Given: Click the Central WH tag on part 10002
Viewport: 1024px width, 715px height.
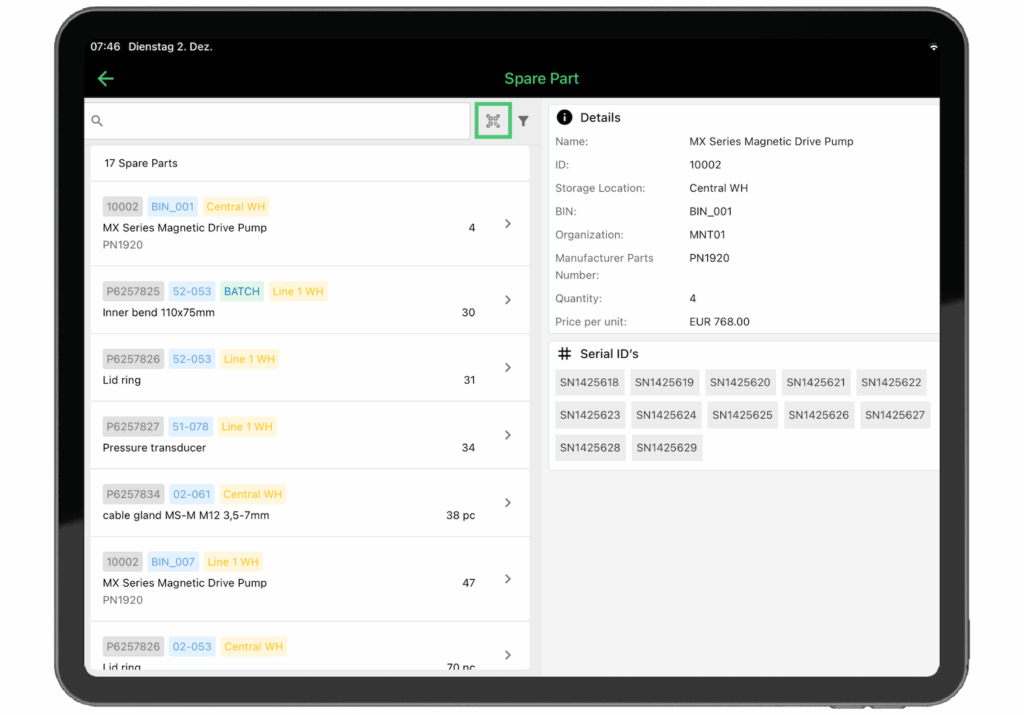Looking at the screenshot, I should tap(235, 206).
